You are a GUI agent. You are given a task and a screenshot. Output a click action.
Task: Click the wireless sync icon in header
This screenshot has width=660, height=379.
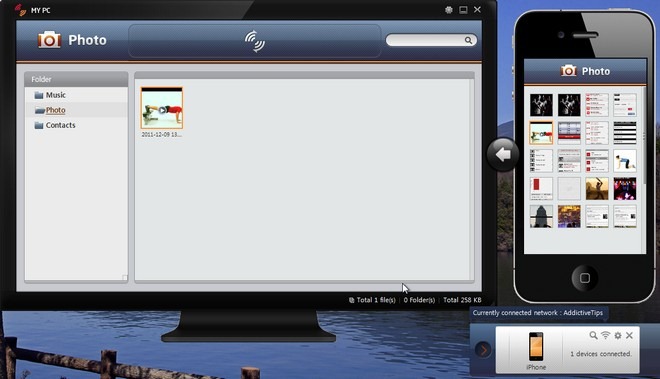coord(255,41)
